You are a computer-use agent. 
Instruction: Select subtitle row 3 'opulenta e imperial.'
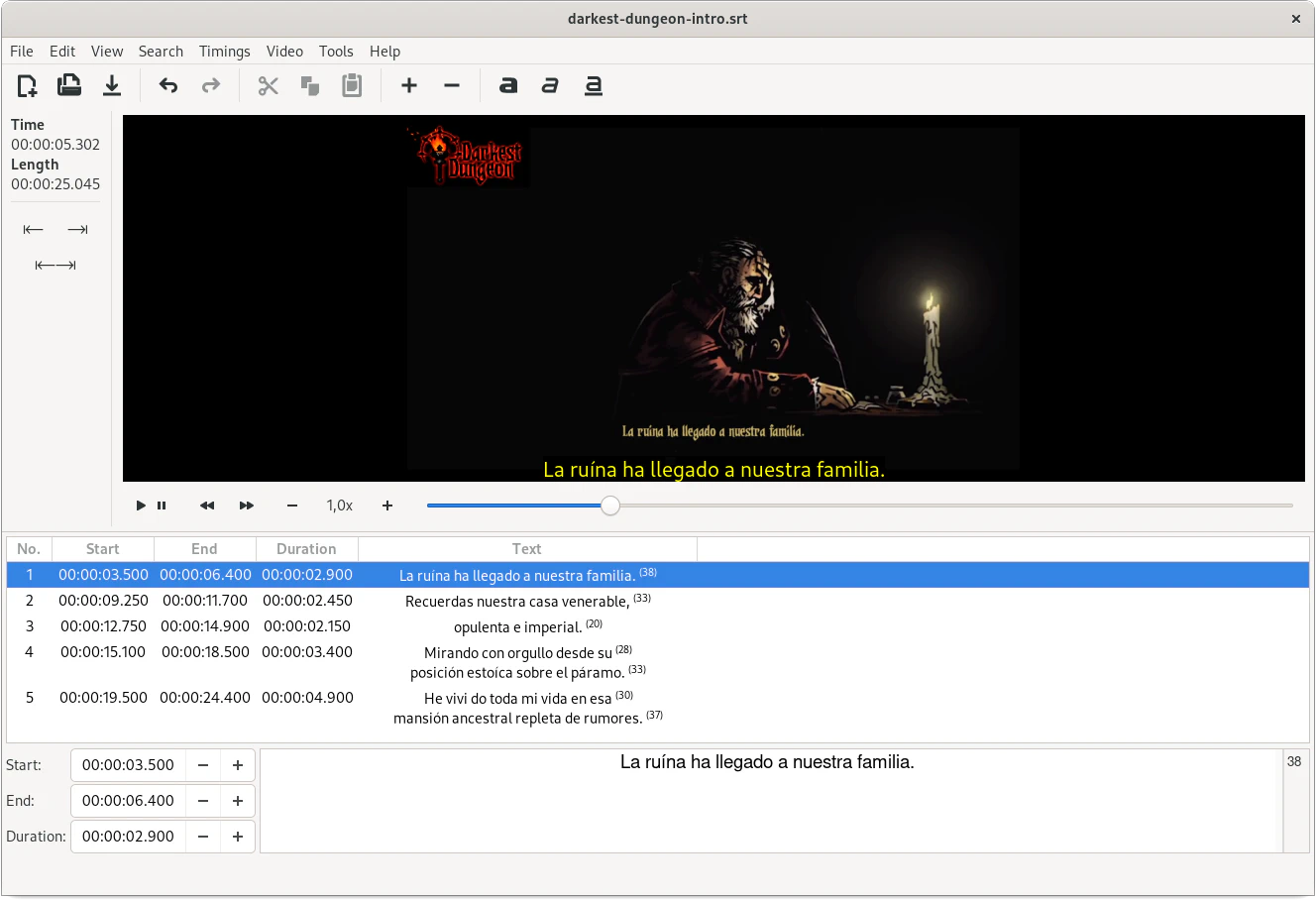(525, 625)
